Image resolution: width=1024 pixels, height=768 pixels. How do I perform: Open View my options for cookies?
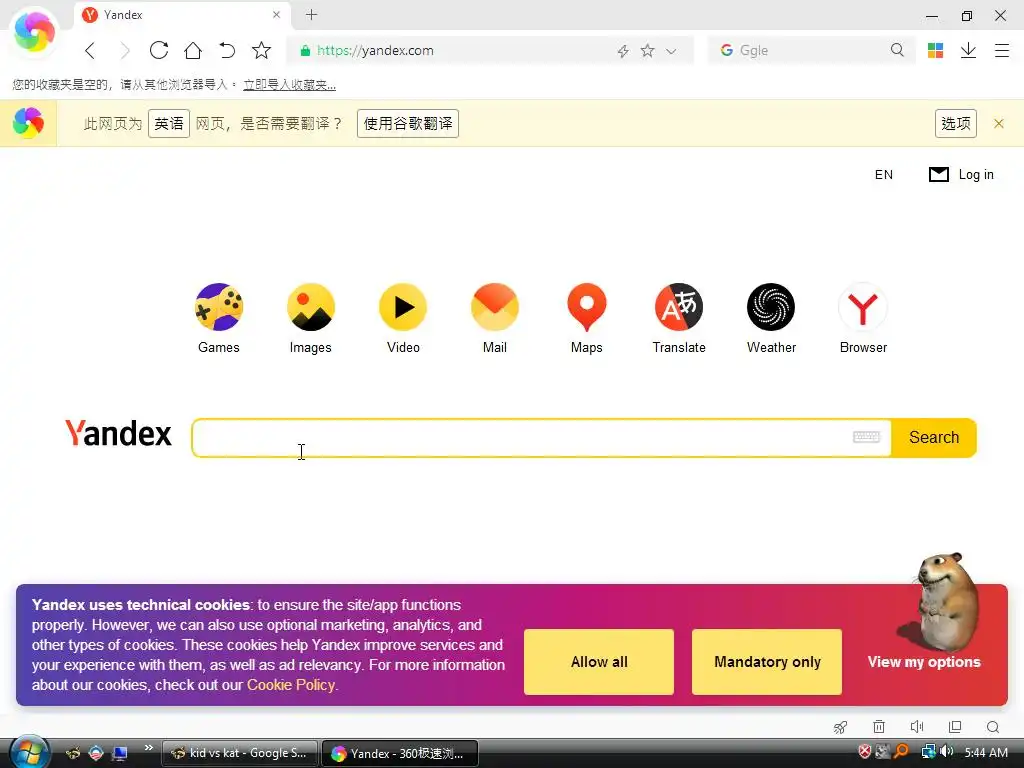(924, 662)
